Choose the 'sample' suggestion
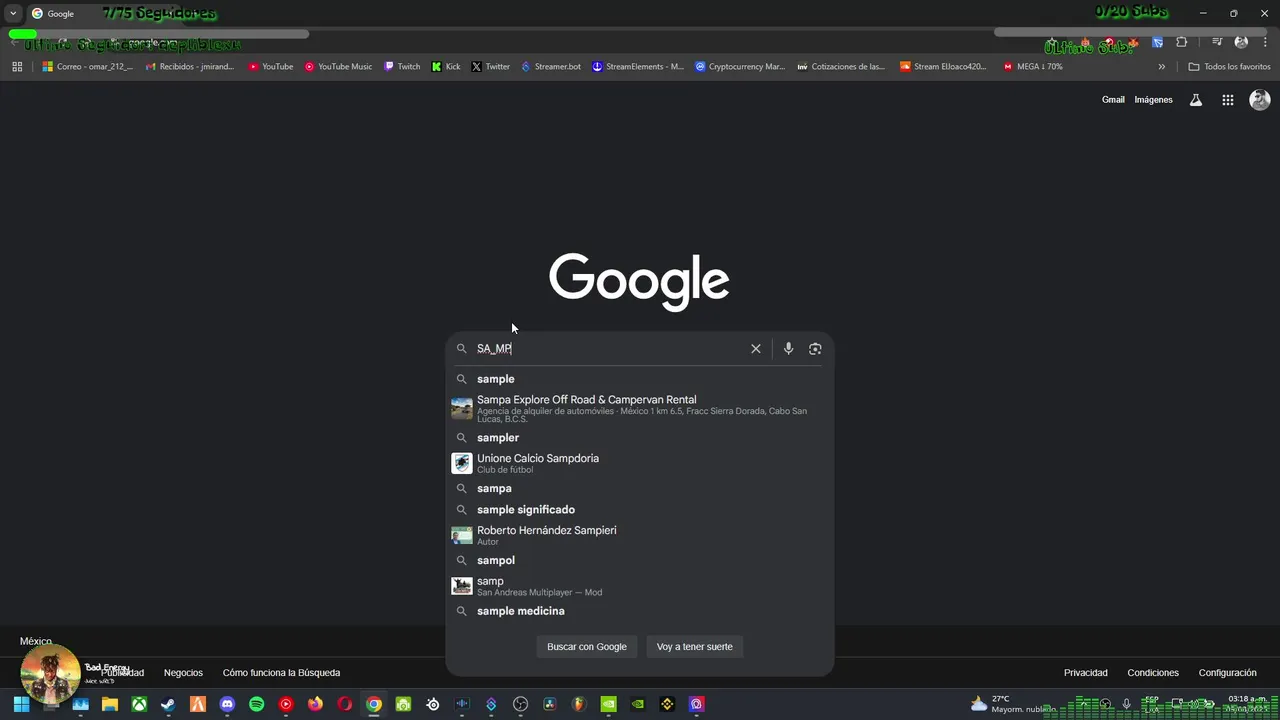This screenshot has width=1280, height=720. (x=639, y=379)
